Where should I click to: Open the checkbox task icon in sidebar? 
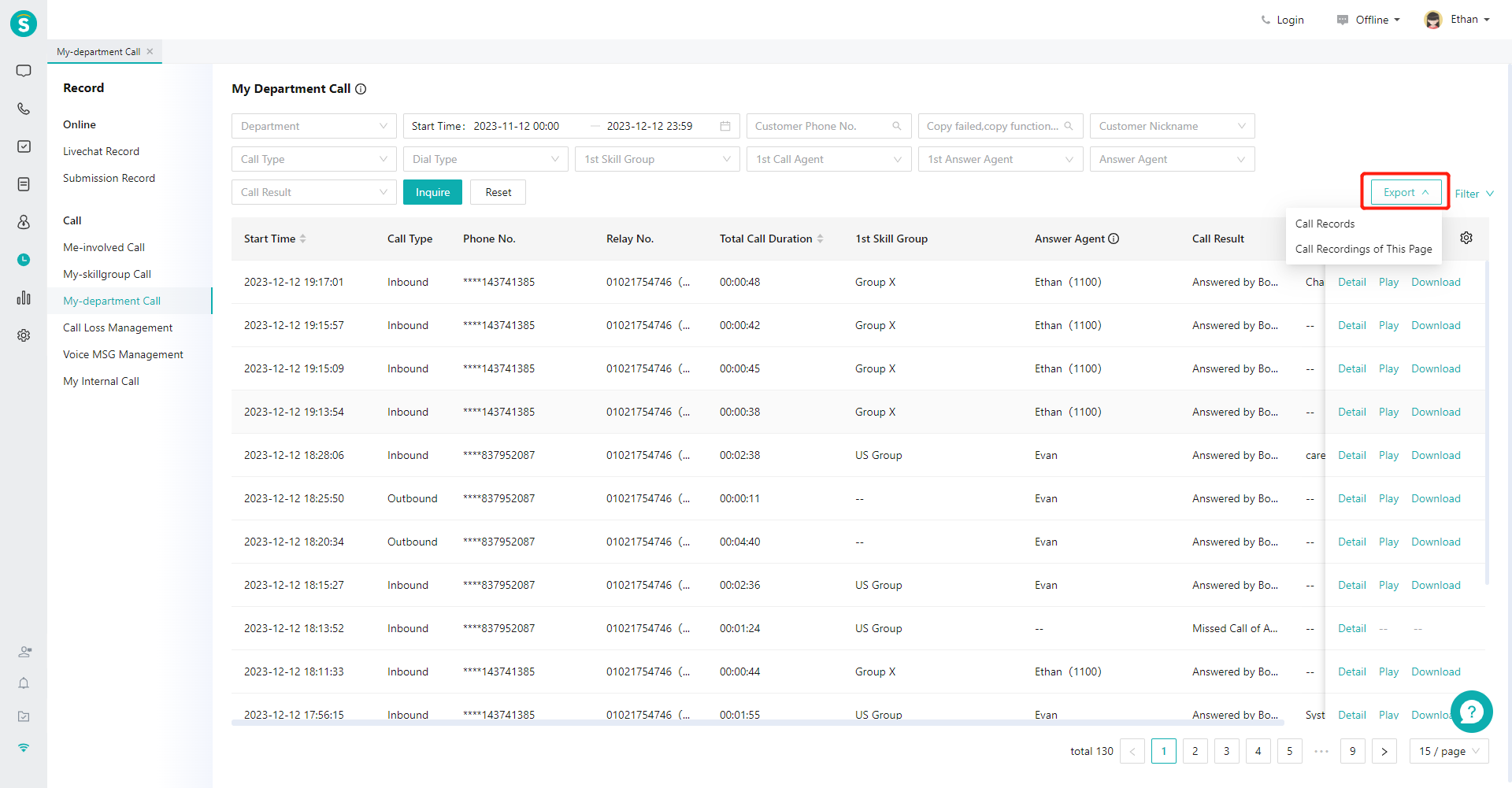[x=24, y=146]
